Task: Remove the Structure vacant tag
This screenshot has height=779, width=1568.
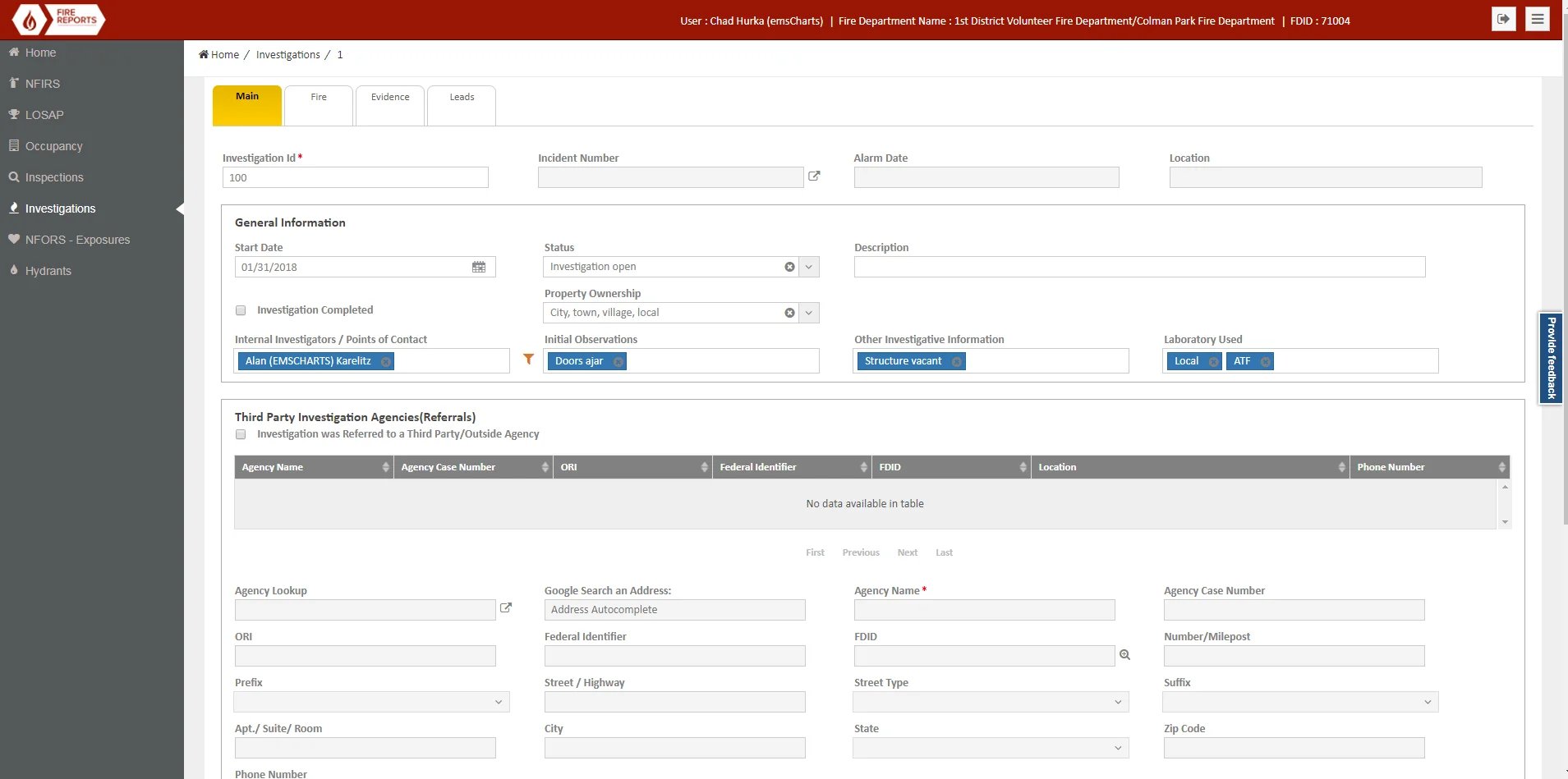Action: (x=956, y=361)
